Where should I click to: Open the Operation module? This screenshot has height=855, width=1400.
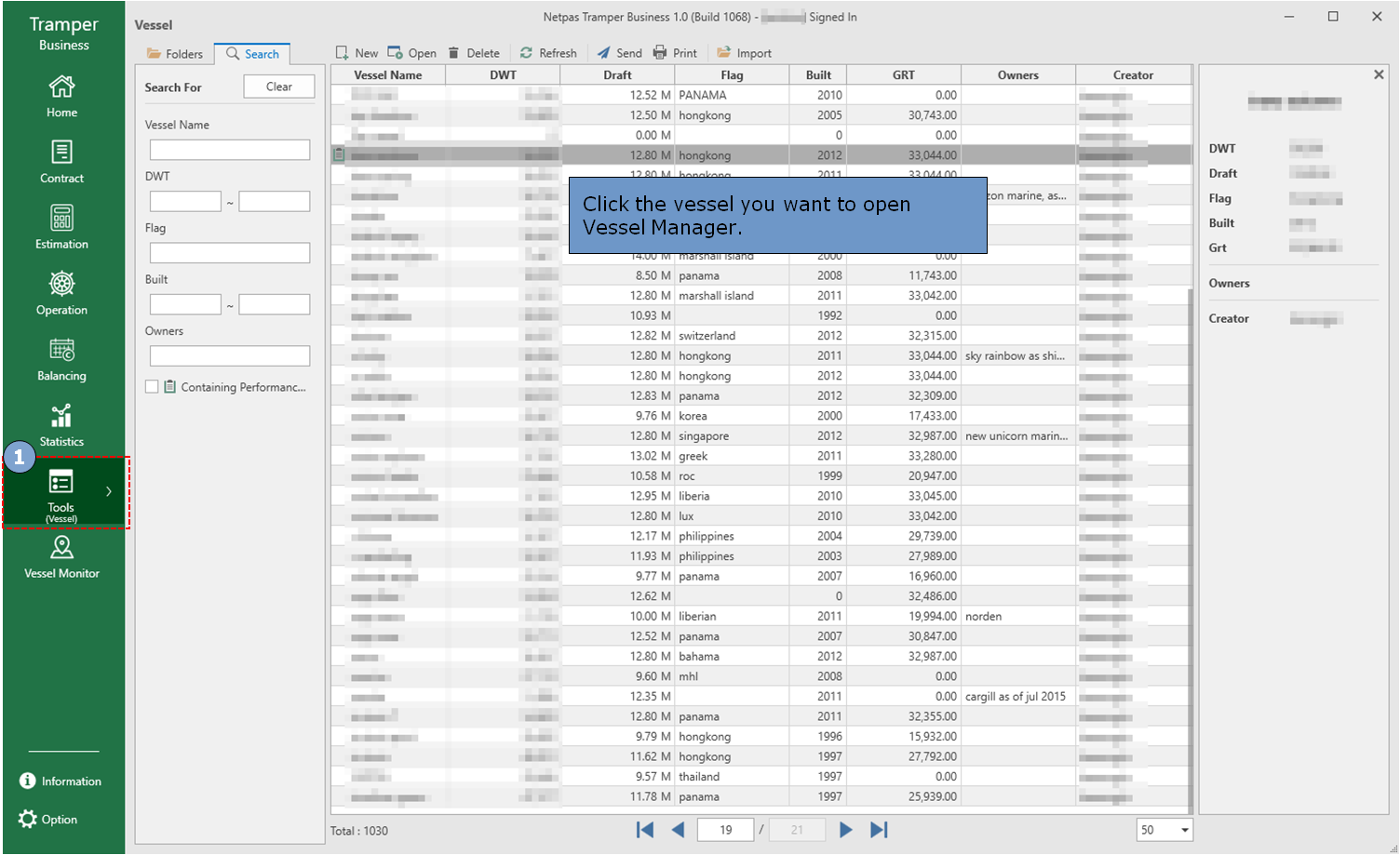tap(62, 295)
